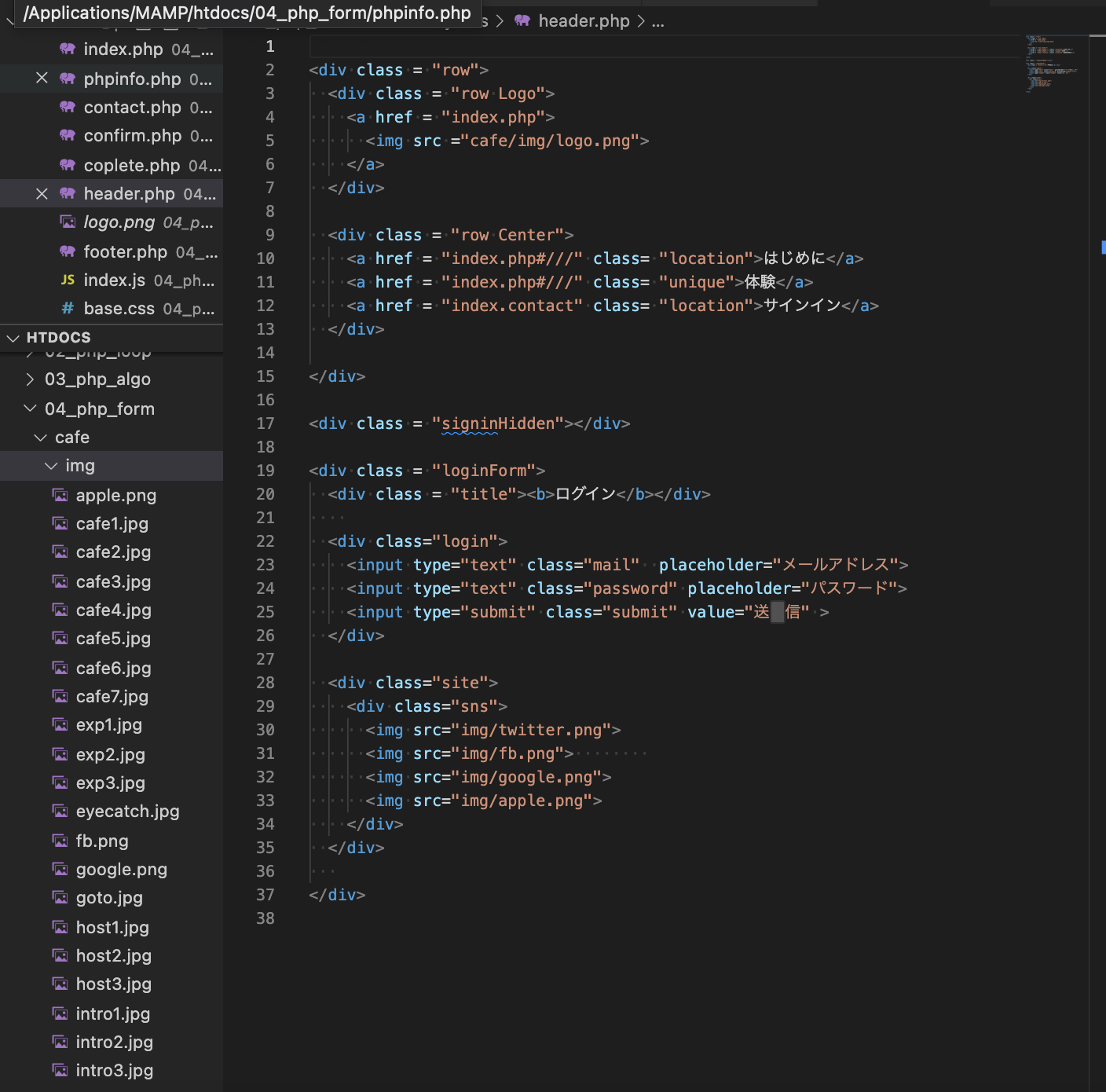Image resolution: width=1106 pixels, height=1092 pixels.
Task: Open confirm.php from open editors
Action: [132, 136]
